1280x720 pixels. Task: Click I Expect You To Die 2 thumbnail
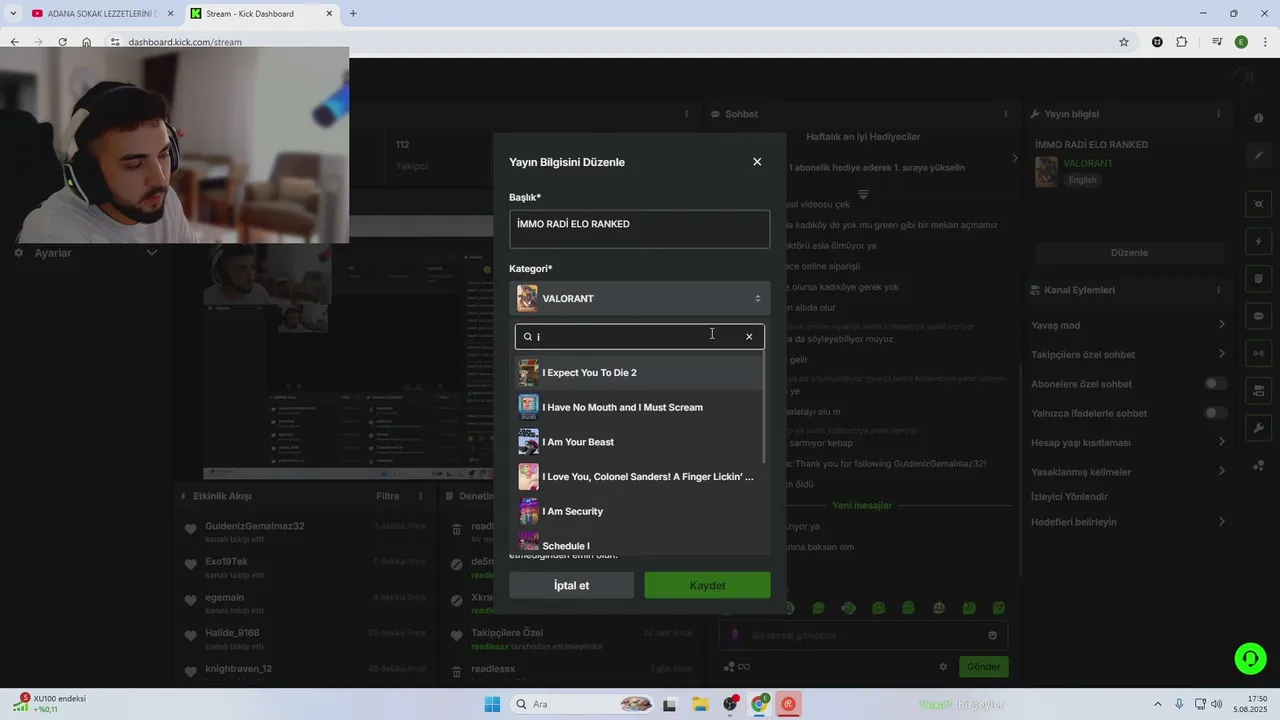coord(528,373)
